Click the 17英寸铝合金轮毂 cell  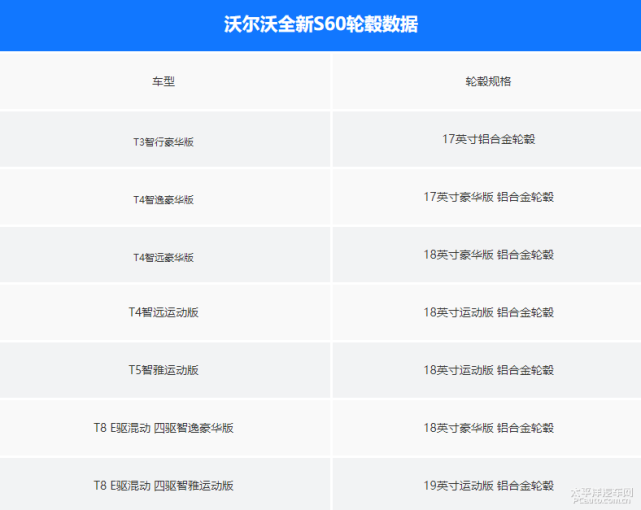pyautogui.click(x=488, y=139)
